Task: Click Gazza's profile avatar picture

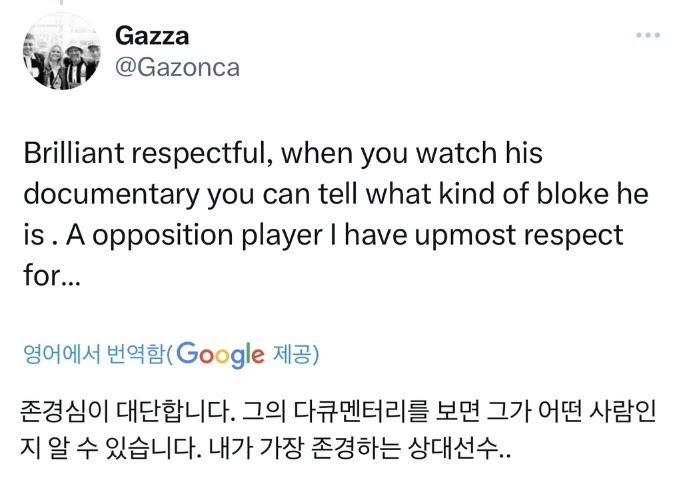Action: point(60,50)
